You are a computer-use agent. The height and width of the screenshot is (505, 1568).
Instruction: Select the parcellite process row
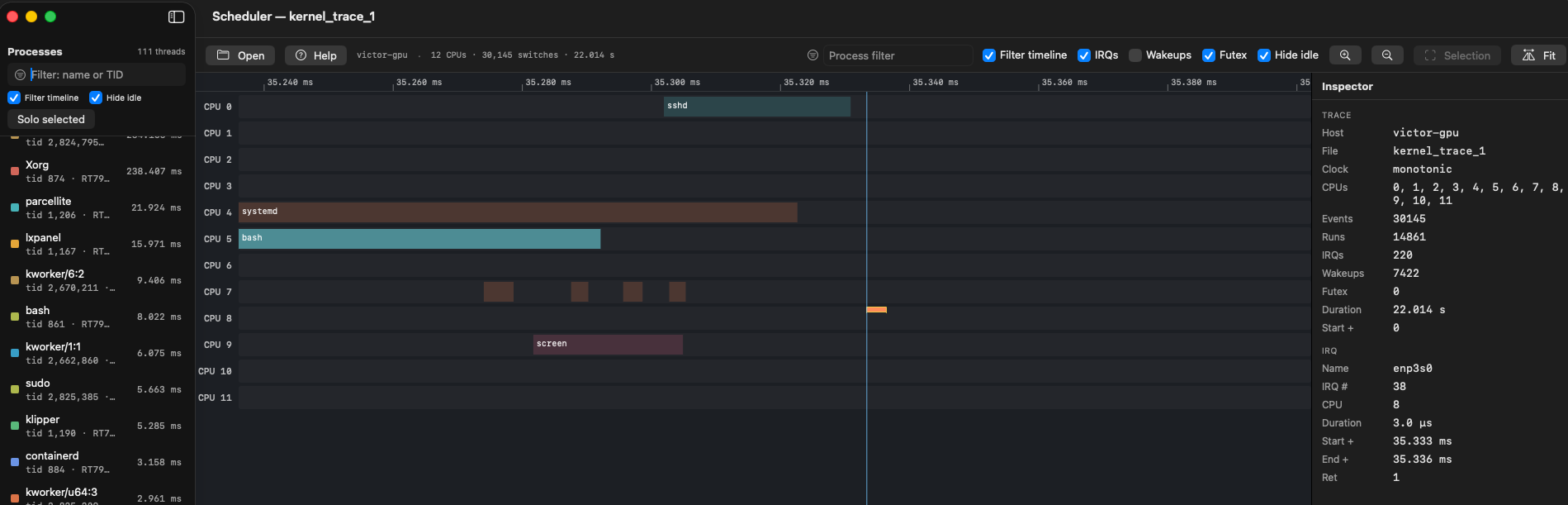point(97,207)
